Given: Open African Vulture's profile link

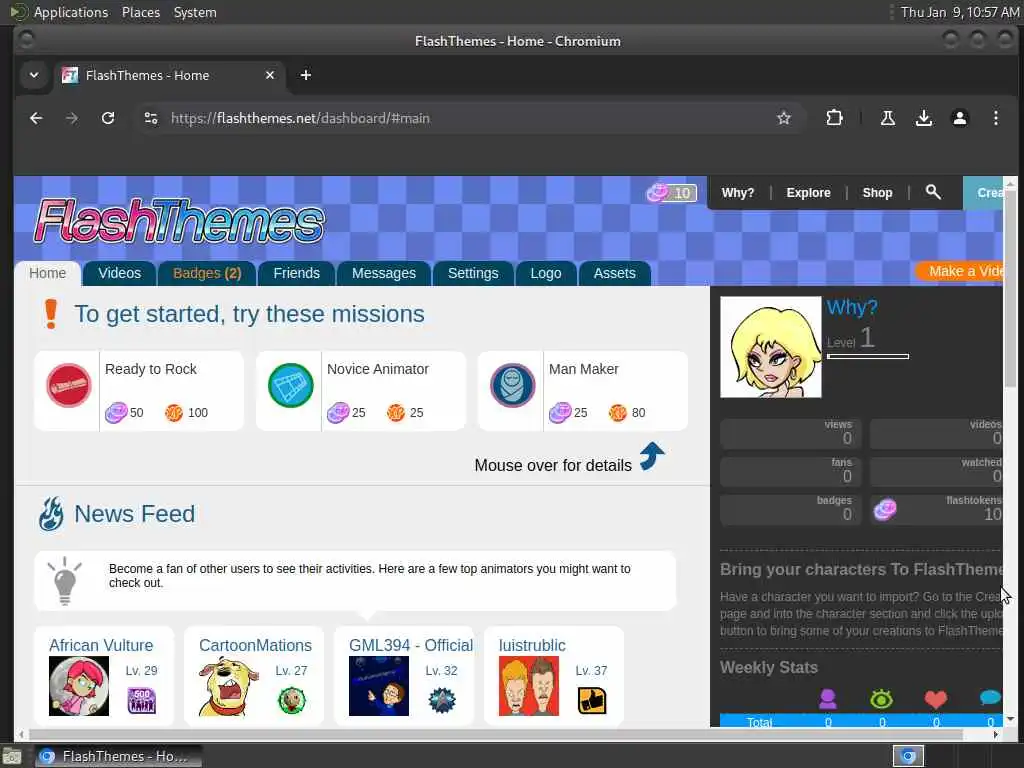Looking at the screenshot, I should [x=101, y=645].
